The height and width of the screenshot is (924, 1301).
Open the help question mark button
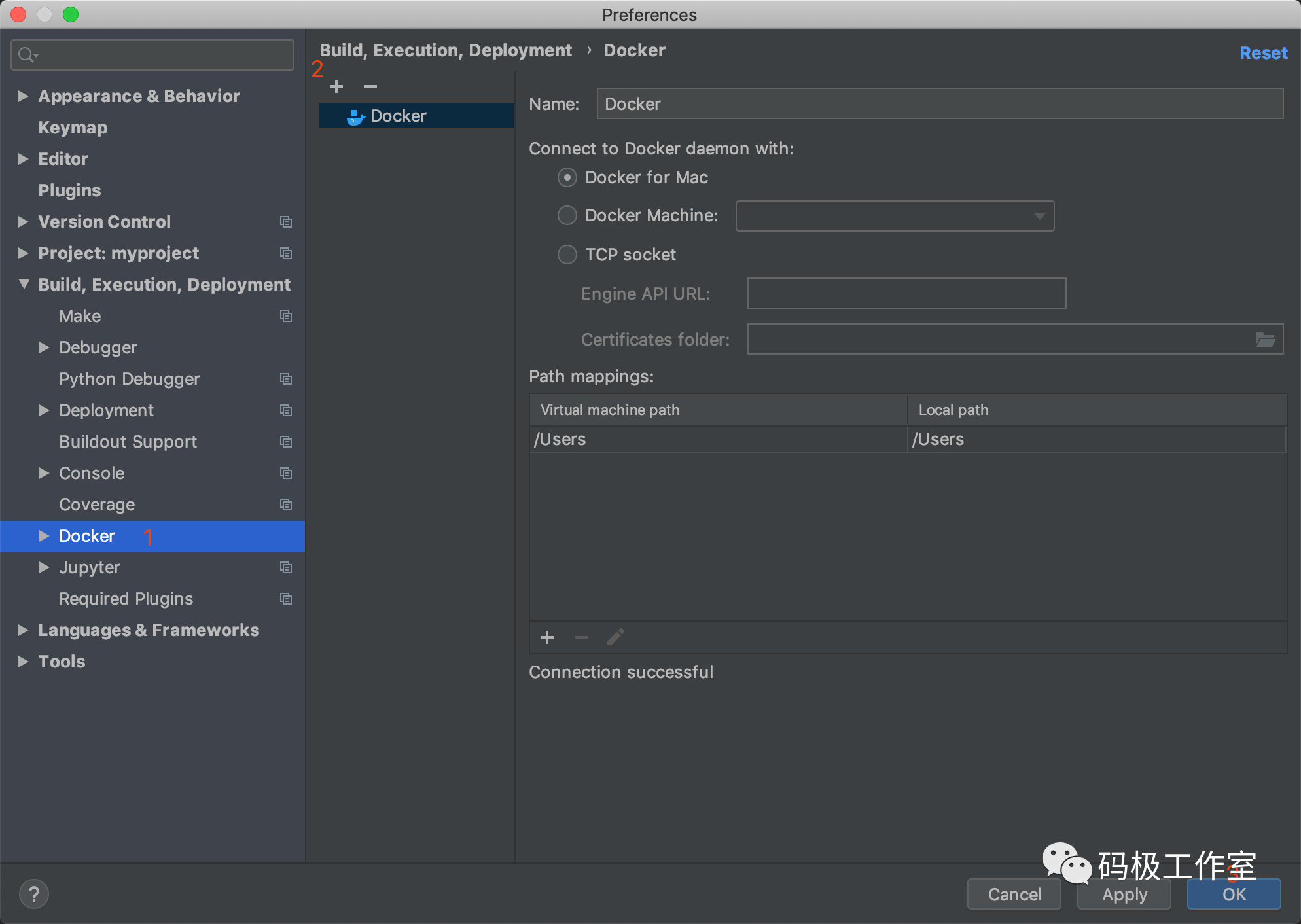tap(34, 894)
